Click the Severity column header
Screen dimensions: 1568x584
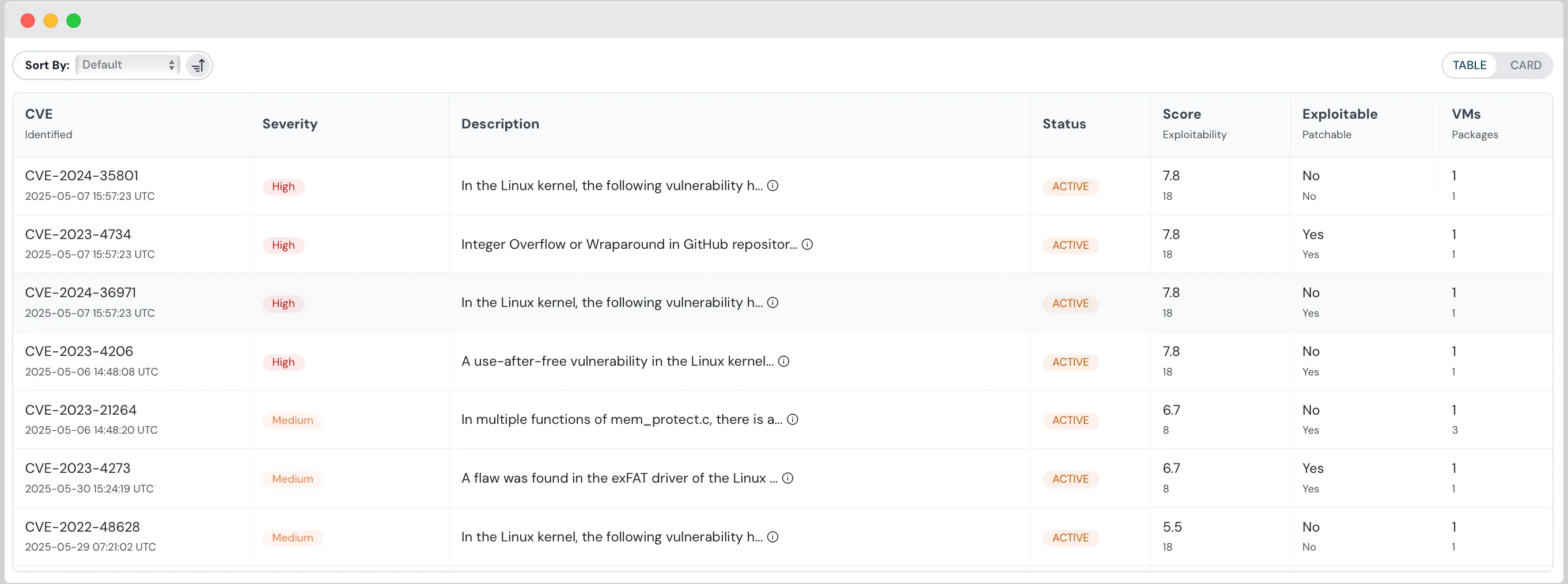[290, 123]
